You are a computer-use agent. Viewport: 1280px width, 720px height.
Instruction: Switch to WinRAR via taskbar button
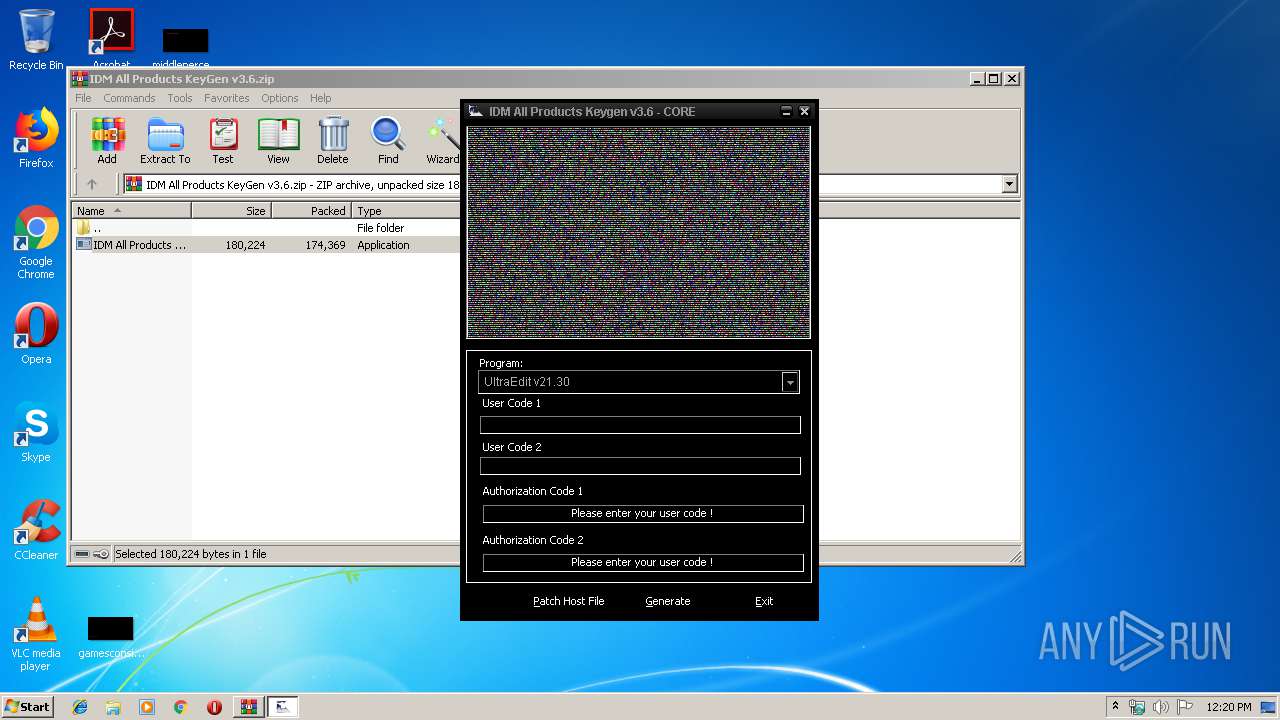pyautogui.click(x=248, y=707)
